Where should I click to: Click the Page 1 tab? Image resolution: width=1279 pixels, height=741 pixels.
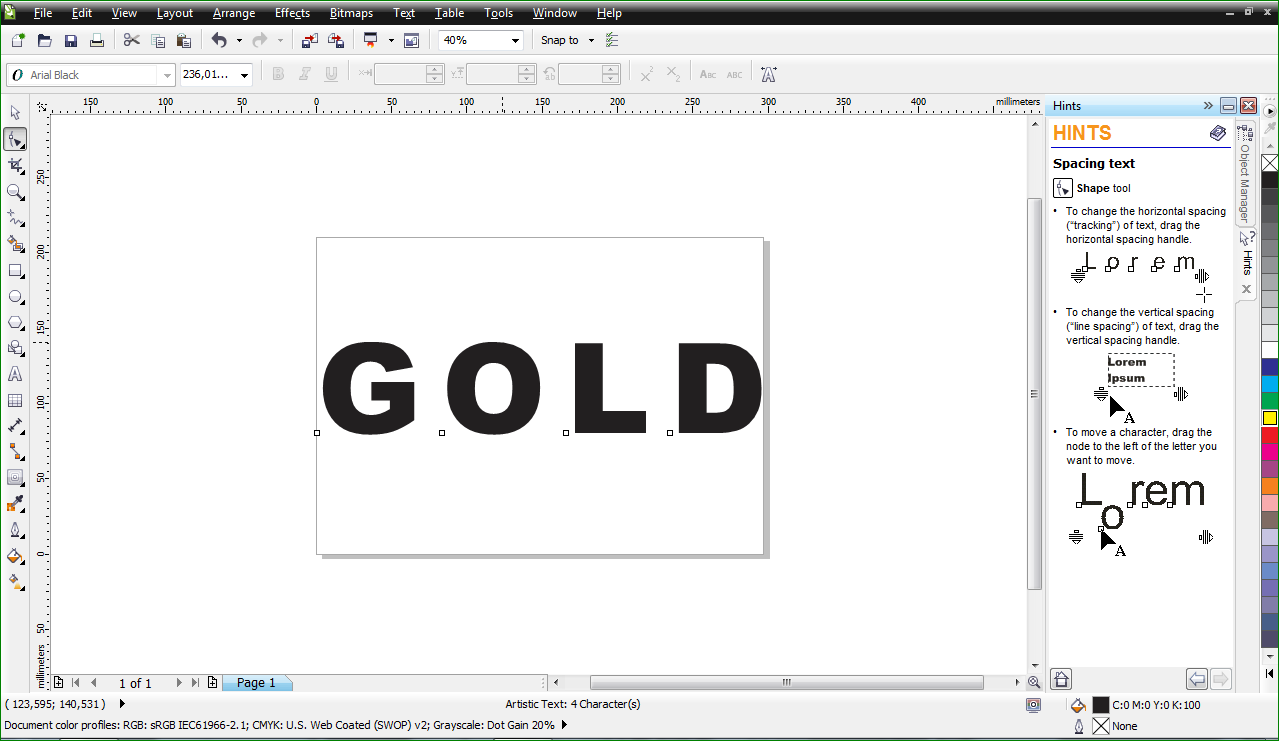point(257,682)
